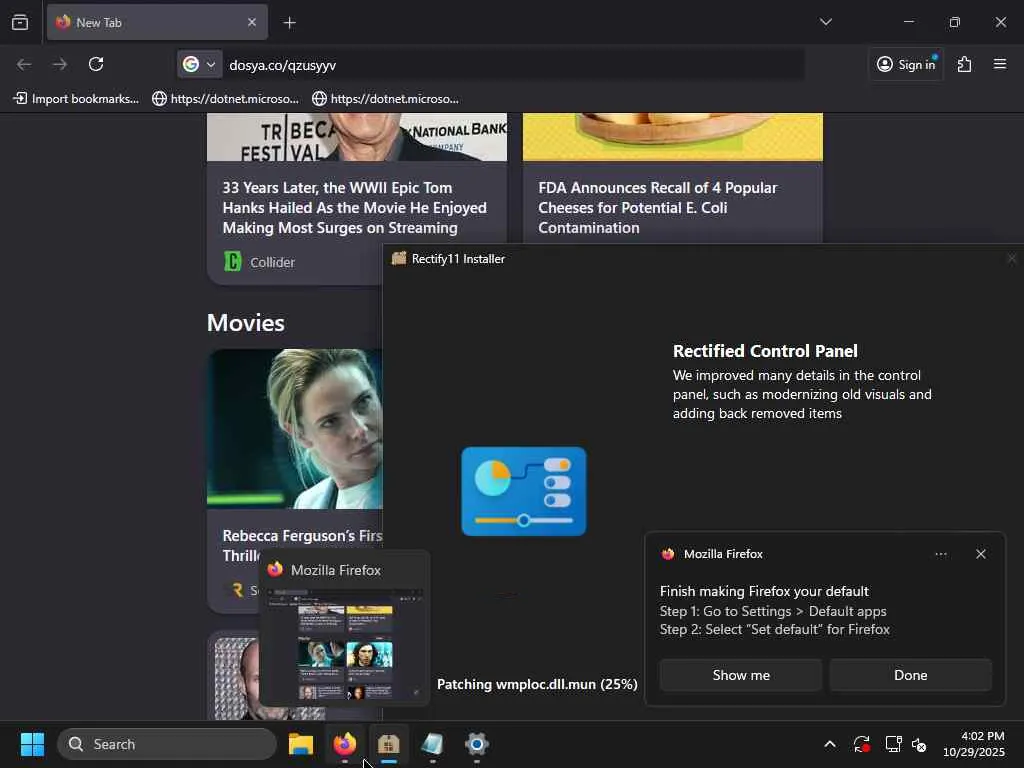
Task: Select the New Tab browser tab
Action: (157, 22)
